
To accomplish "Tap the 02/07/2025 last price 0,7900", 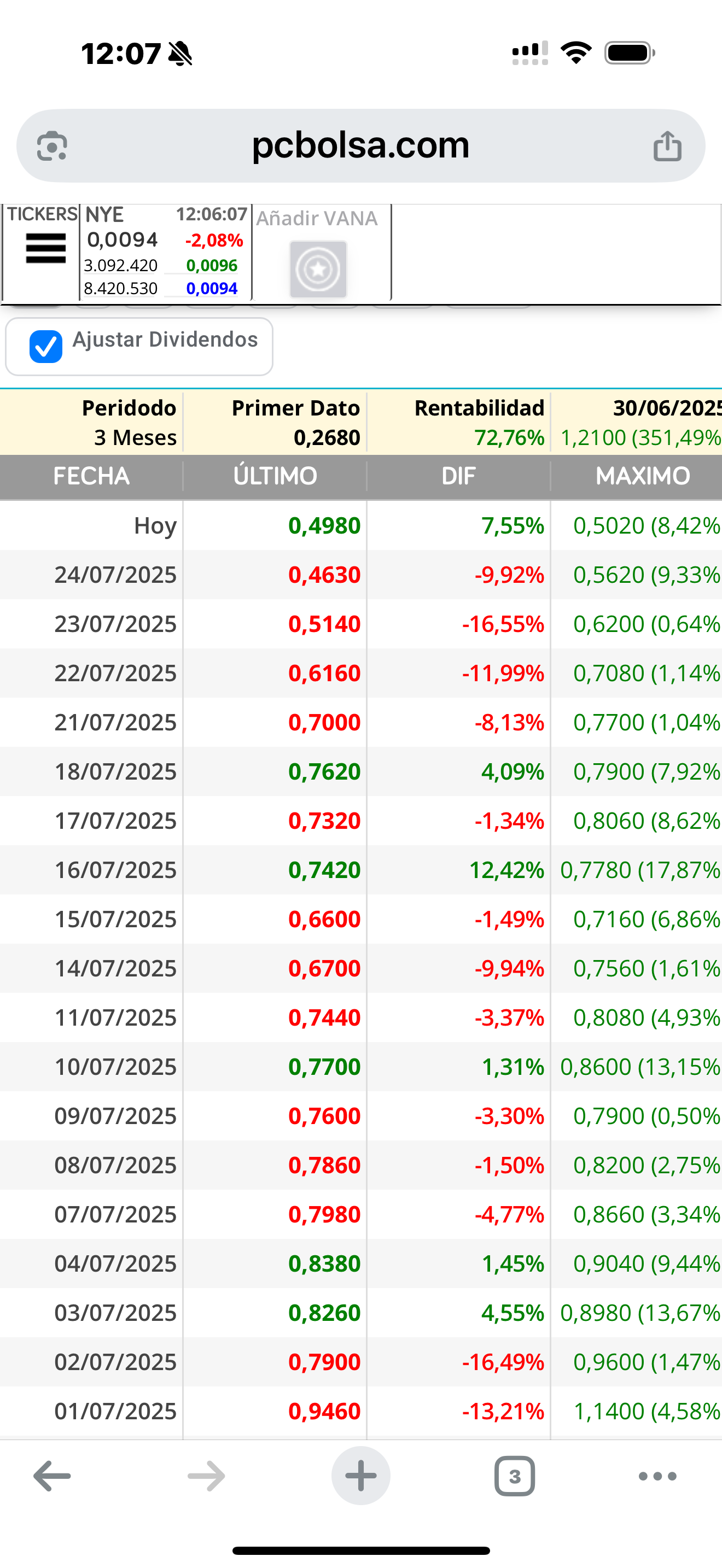I will (324, 1362).
